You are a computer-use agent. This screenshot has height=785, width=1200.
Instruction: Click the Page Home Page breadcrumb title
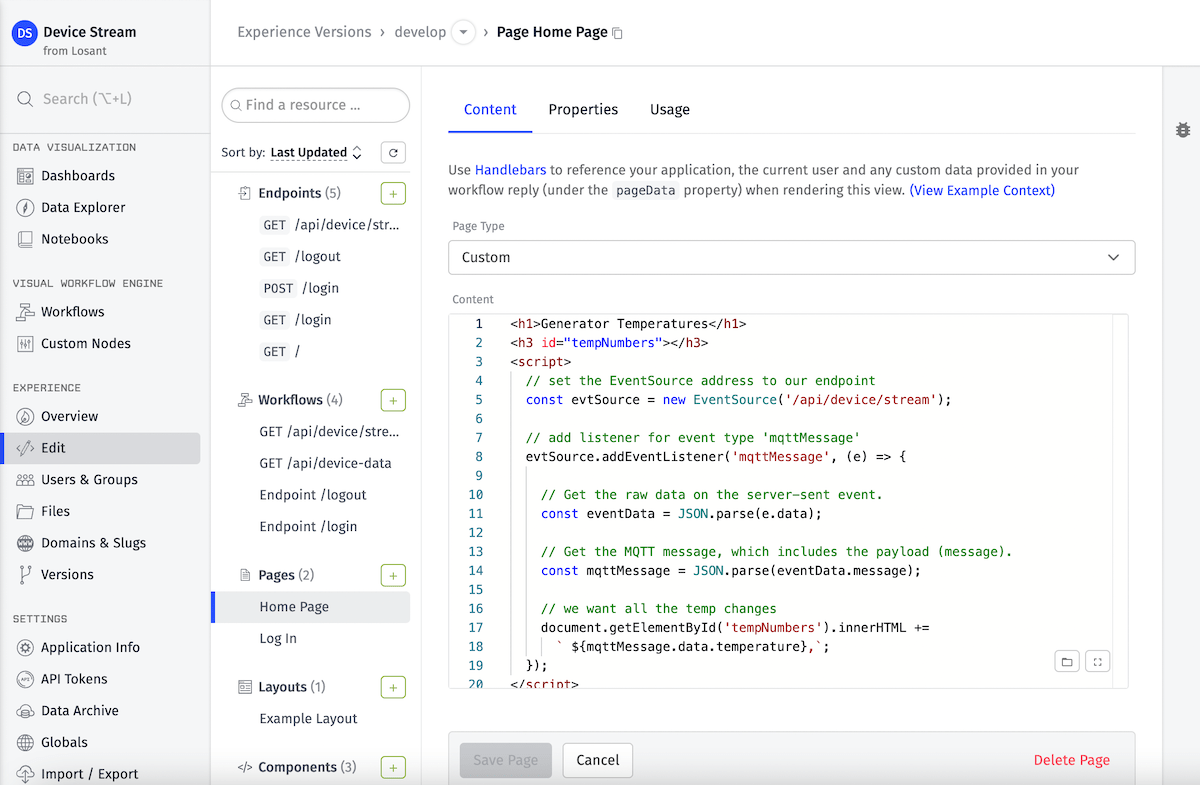tap(552, 32)
